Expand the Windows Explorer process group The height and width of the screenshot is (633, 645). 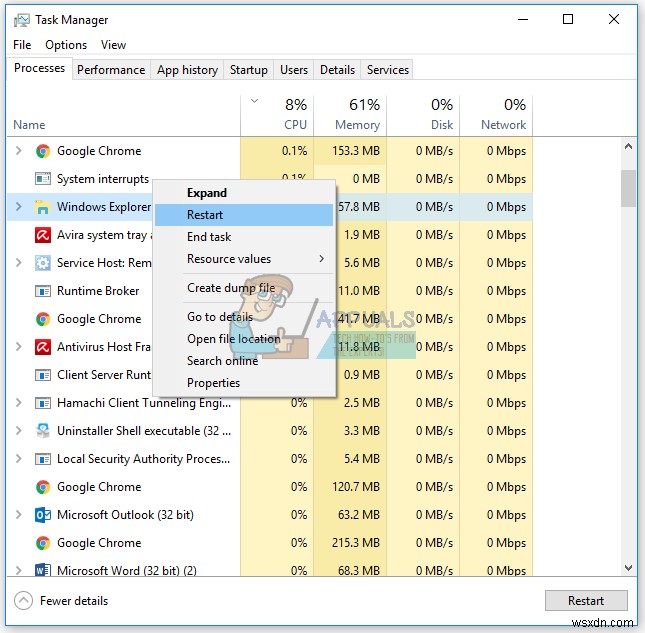[x=19, y=206]
